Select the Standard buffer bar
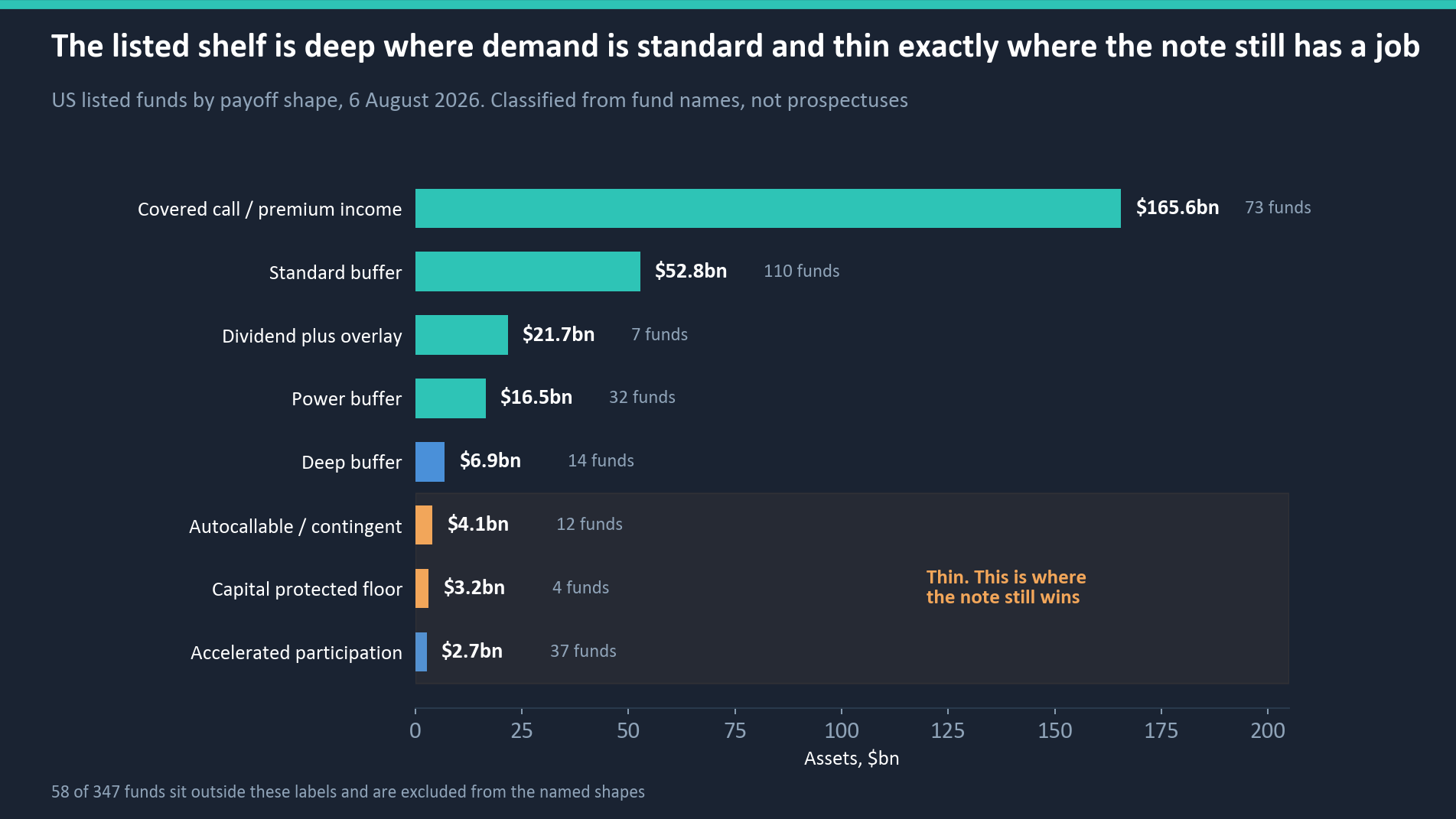Image resolution: width=1456 pixels, height=819 pixels. tap(528, 271)
